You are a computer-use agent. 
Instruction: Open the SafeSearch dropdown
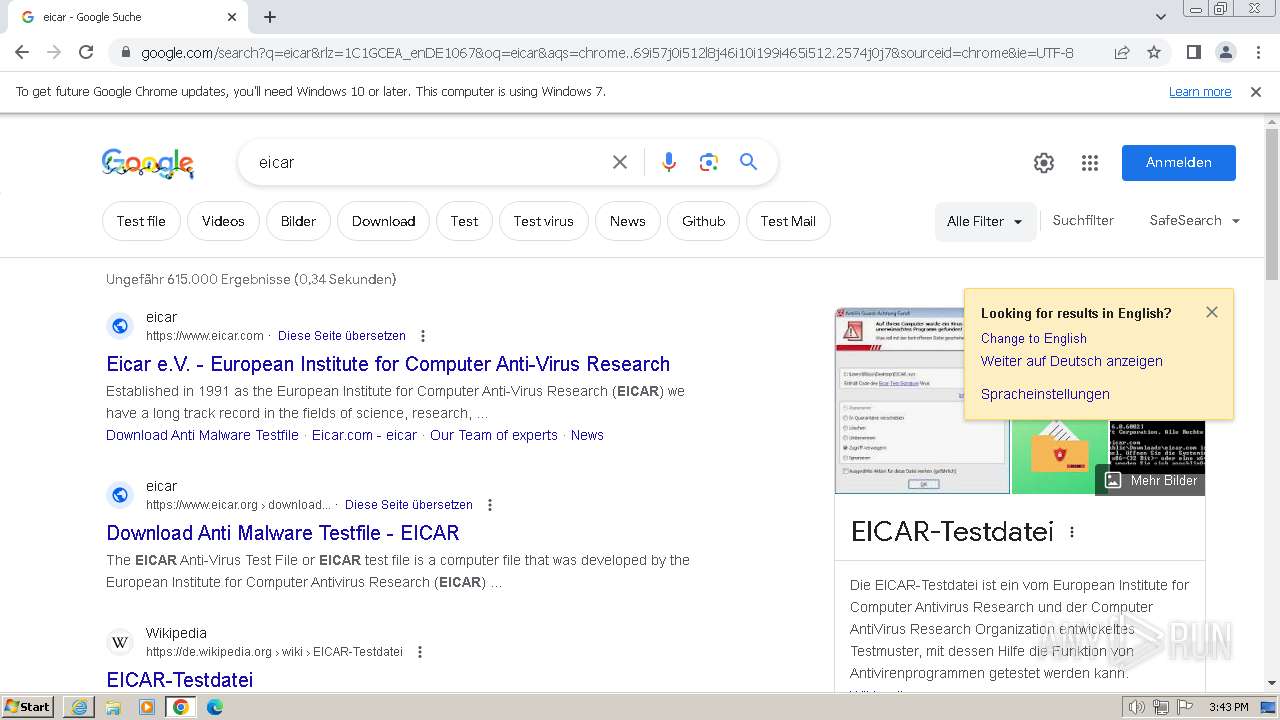(x=1195, y=220)
